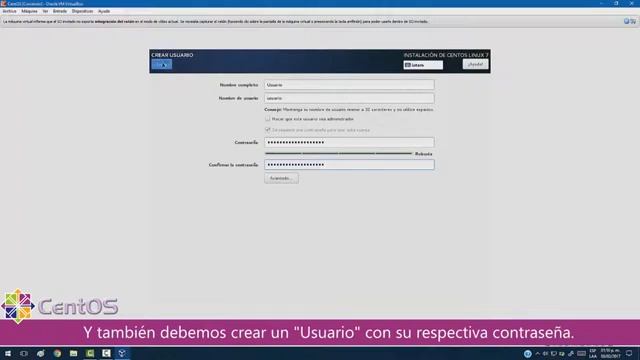Screen dimensions: 640x360
Task: Dismiss the mouse integration notice icon
Action: pos(627,21)
